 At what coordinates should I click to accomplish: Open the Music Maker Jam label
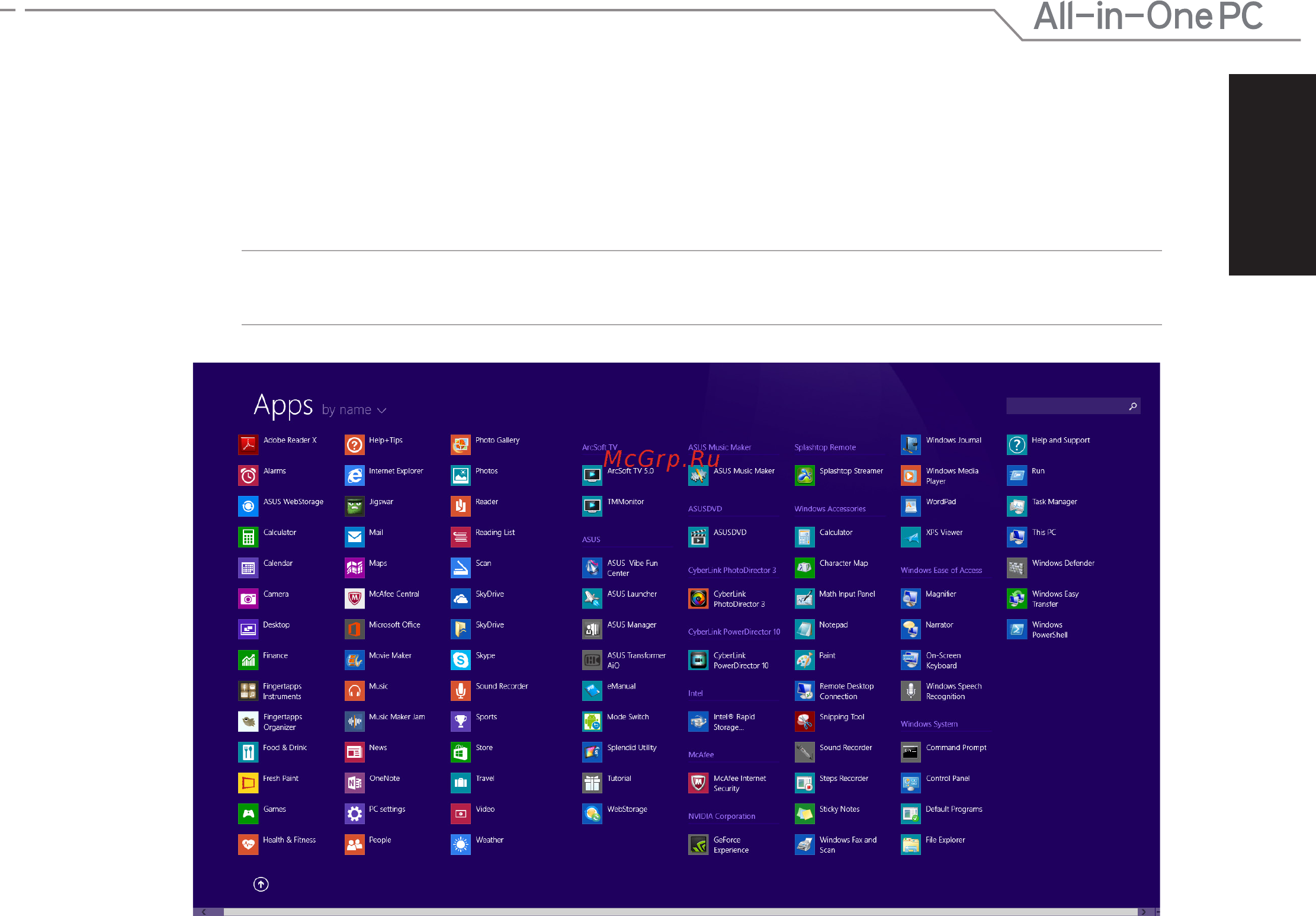[397, 716]
